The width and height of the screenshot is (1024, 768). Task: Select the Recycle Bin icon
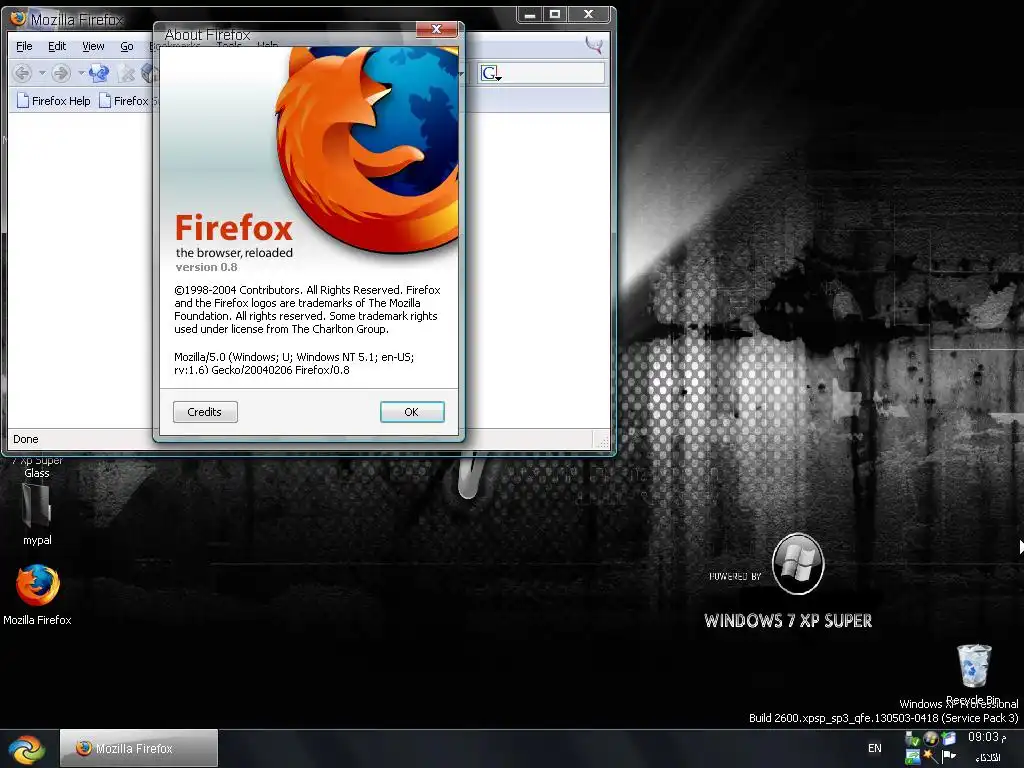tap(974, 675)
